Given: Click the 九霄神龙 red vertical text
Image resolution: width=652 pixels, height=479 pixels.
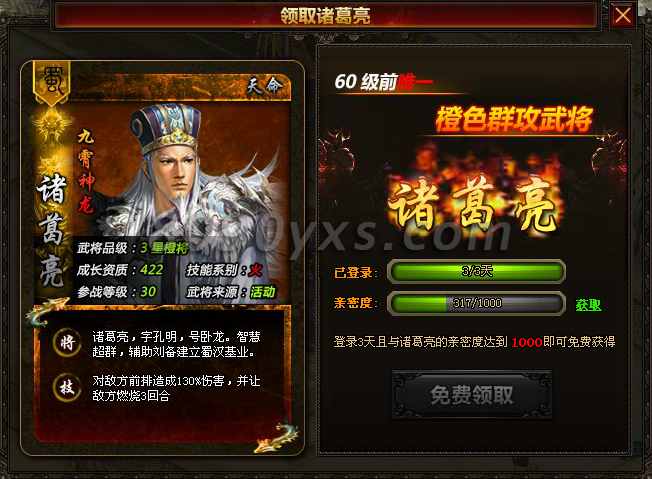Looking at the screenshot, I should pyautogui.click(x=86, y=171).
